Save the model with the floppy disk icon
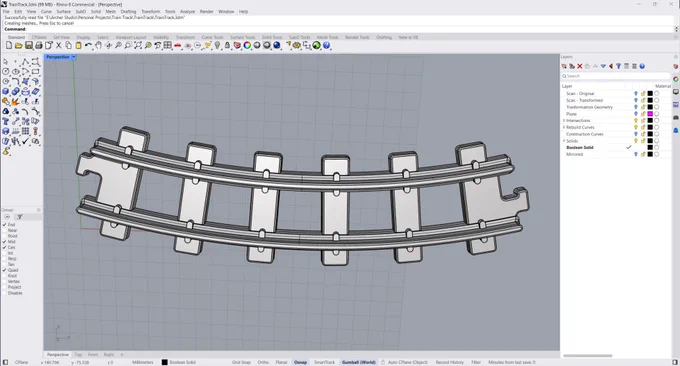 coord(29,45)
